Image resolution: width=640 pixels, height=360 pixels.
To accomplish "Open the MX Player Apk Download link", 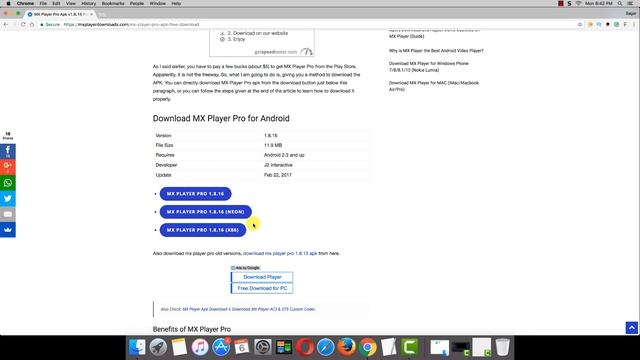I will coord(204,309).
